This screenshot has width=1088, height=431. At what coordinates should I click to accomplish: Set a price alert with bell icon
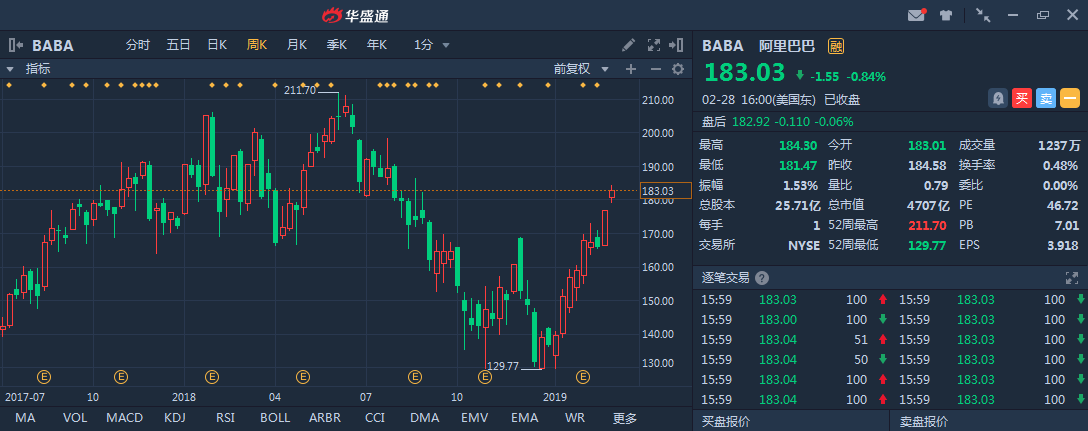pyautogui.click(x=997, y=98)
